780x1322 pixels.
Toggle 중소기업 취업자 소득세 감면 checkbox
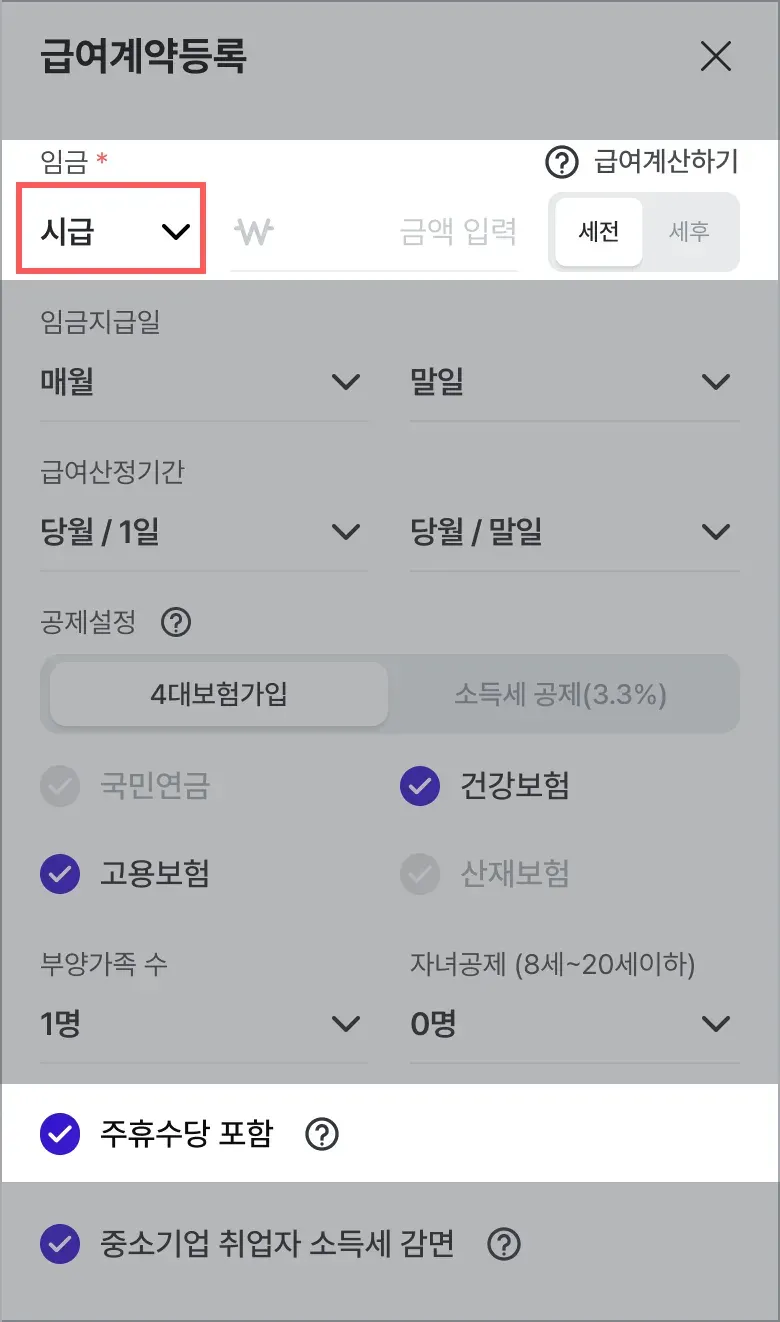[x=60, y=1245]
